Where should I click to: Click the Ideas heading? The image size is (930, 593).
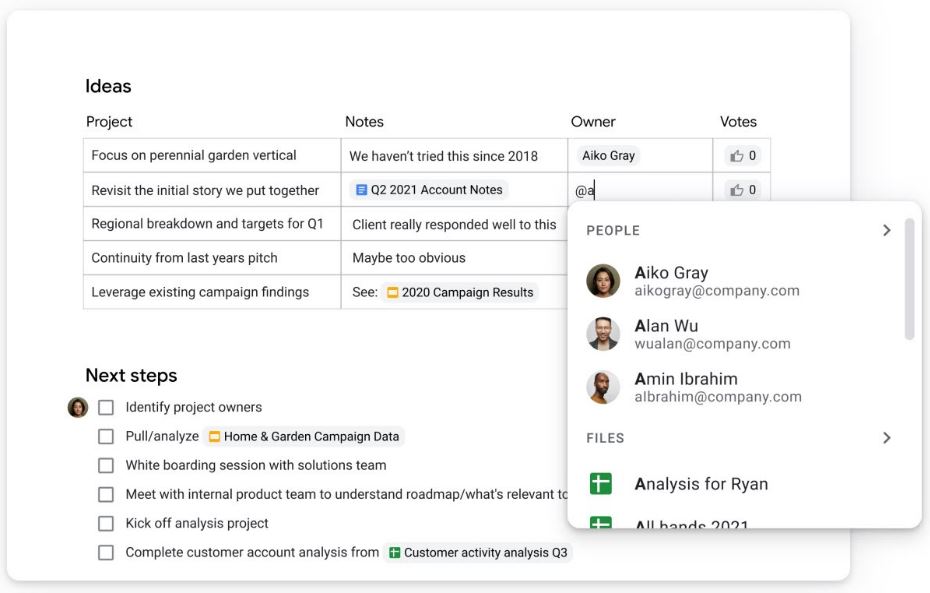pyautogui.click(x=108, y=86)
